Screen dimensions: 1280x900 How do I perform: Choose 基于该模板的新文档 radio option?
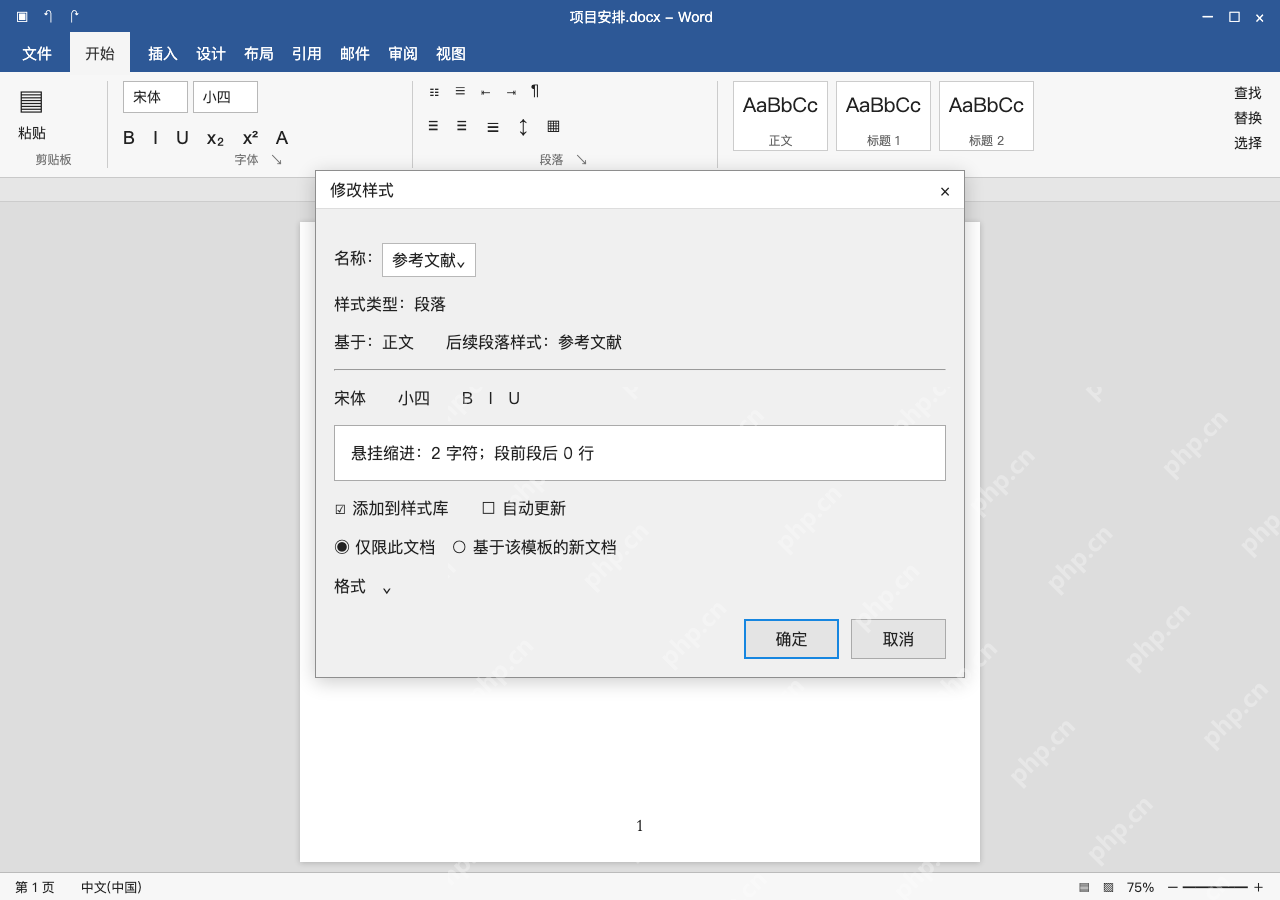[459, 547]
